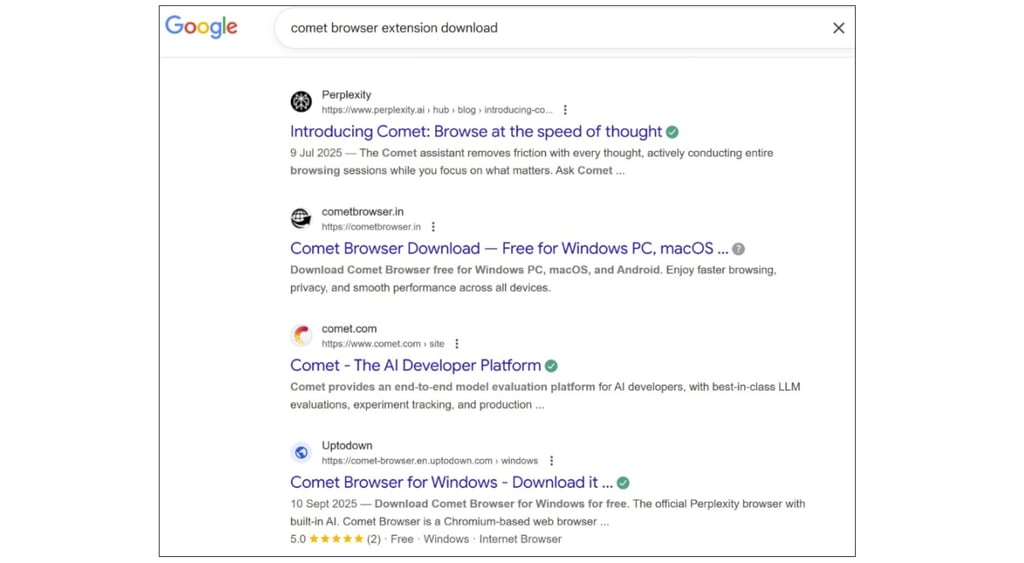Click the Perplexity site name
The image size is (1024, 563).
point(346,95)
